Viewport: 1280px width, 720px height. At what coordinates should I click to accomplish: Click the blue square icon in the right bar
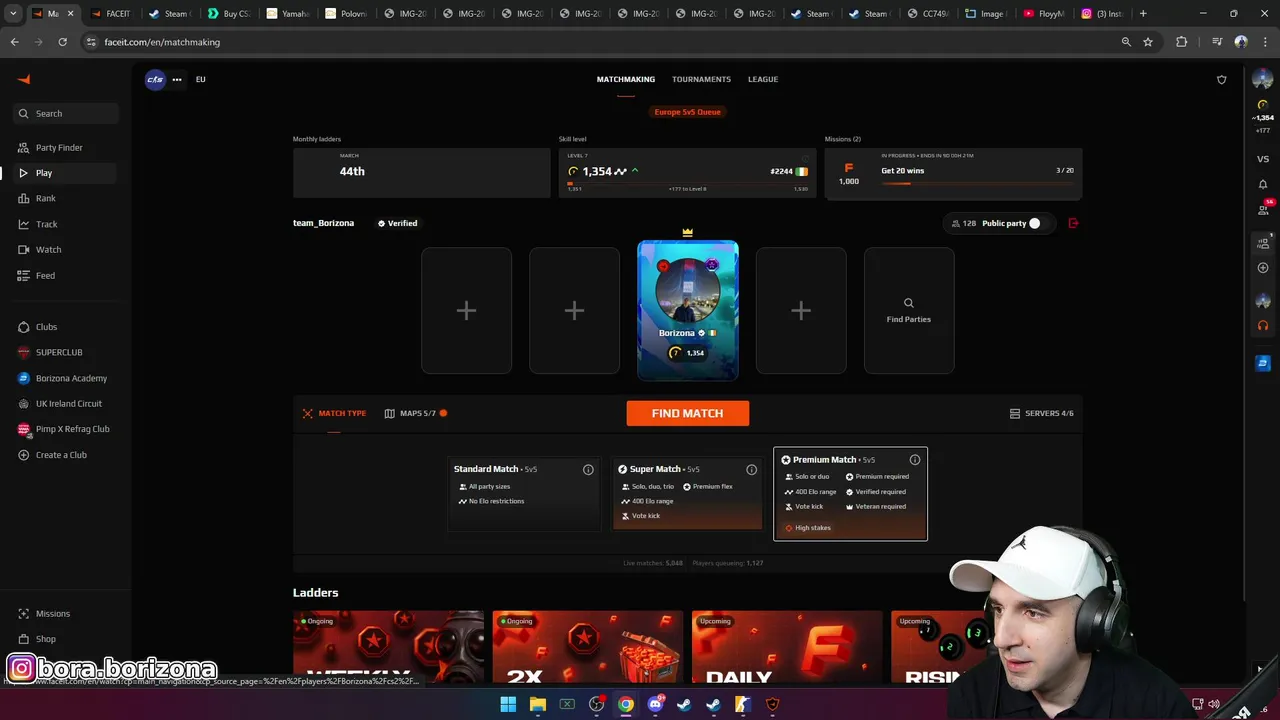(1263, 362)
